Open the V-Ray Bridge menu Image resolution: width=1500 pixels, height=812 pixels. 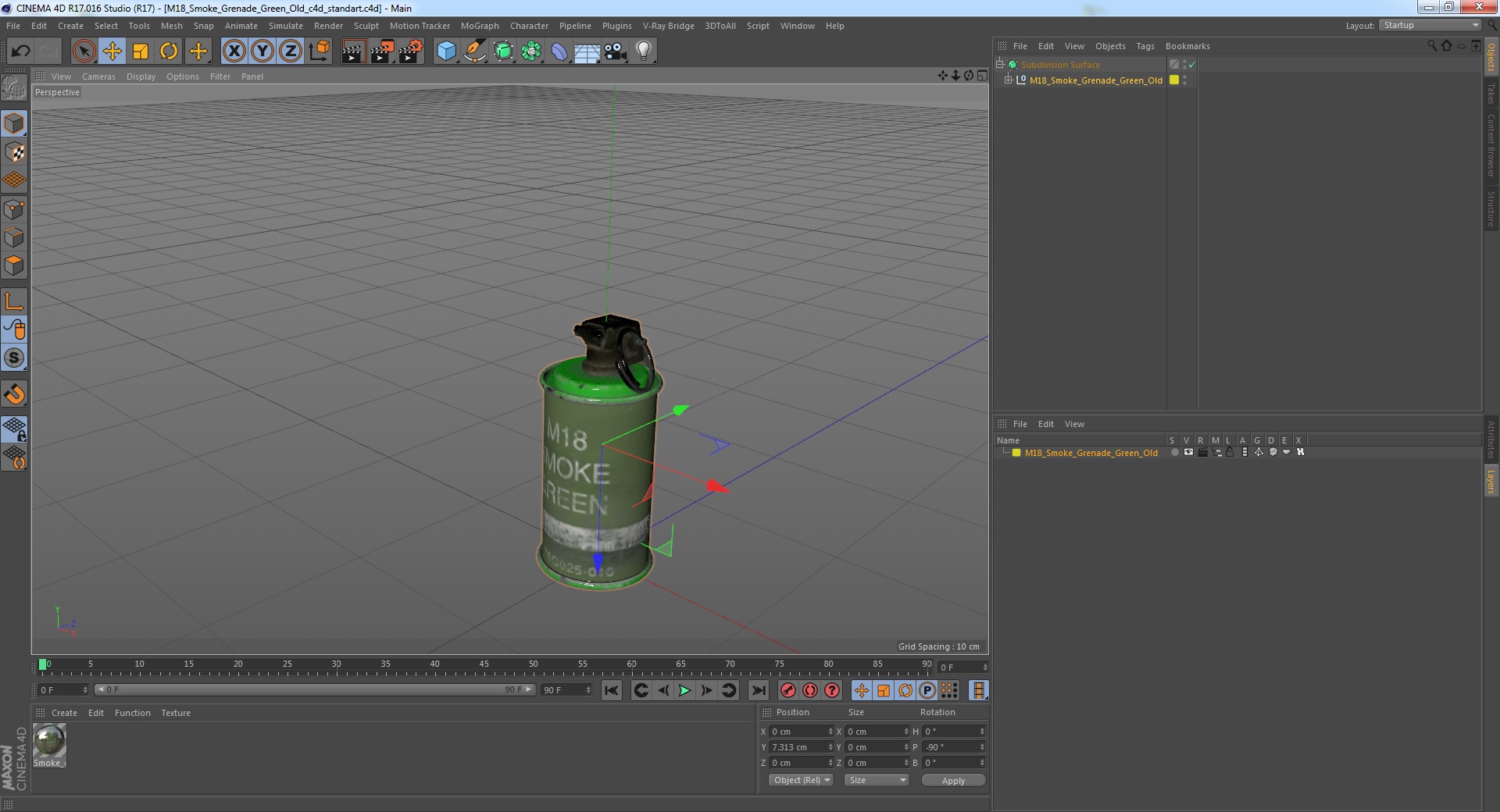pyautogui.click(x=669, y=26)
